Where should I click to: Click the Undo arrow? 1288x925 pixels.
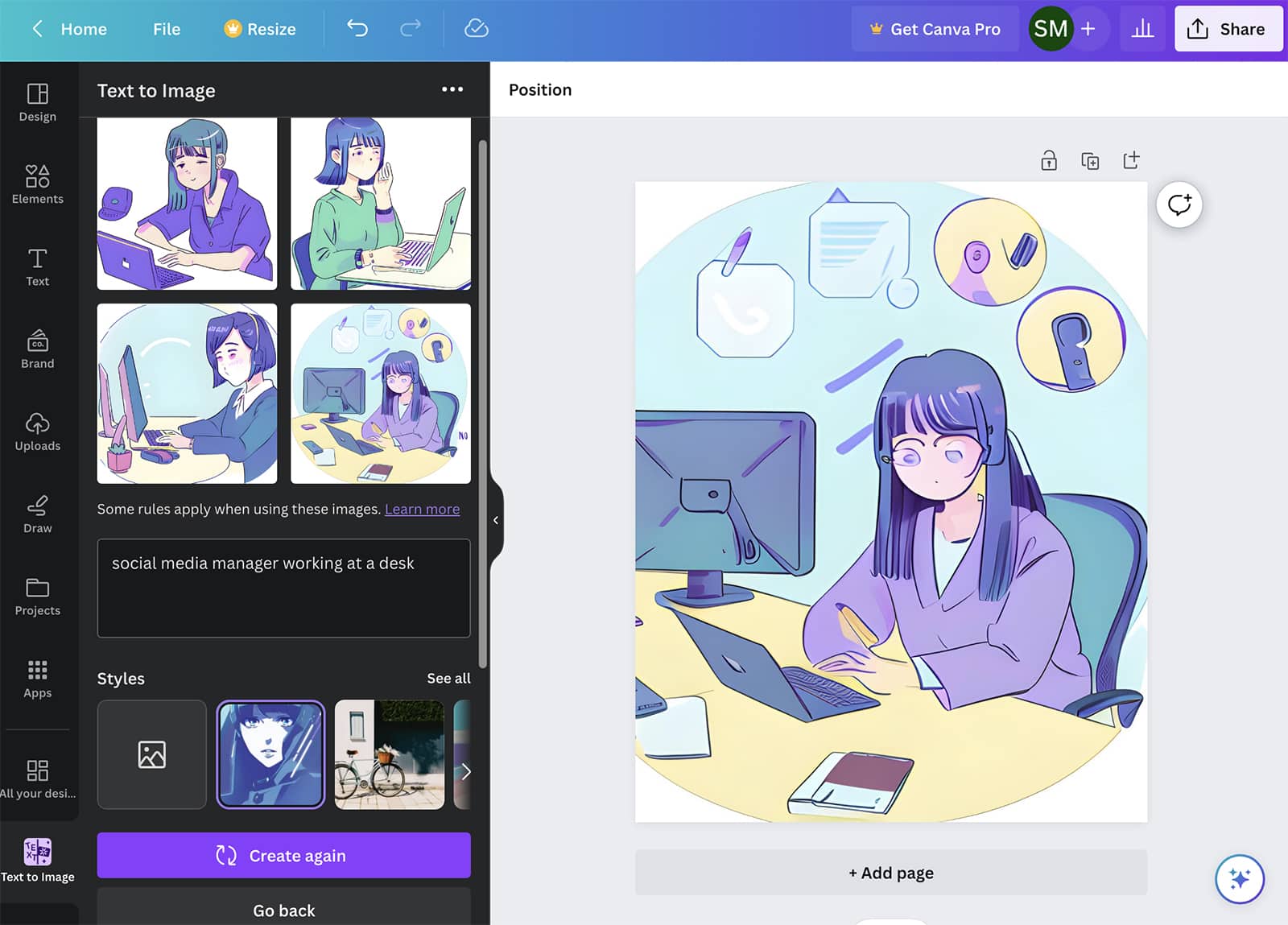point(357,29)
